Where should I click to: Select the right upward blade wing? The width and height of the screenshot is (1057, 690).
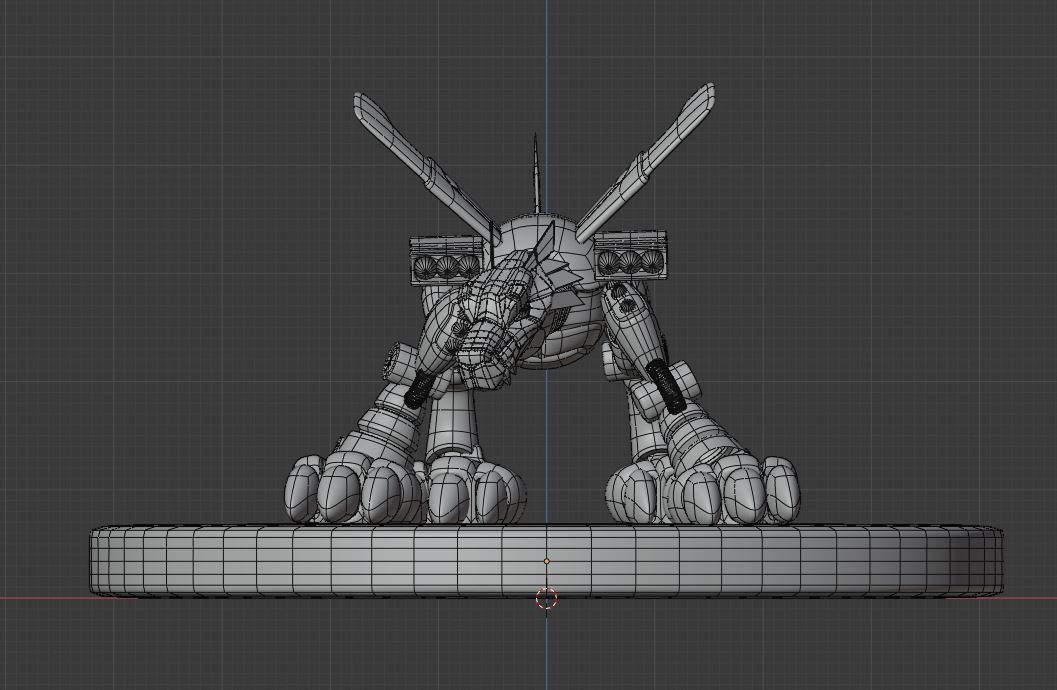pyautogui.click(x=644, y=160)
